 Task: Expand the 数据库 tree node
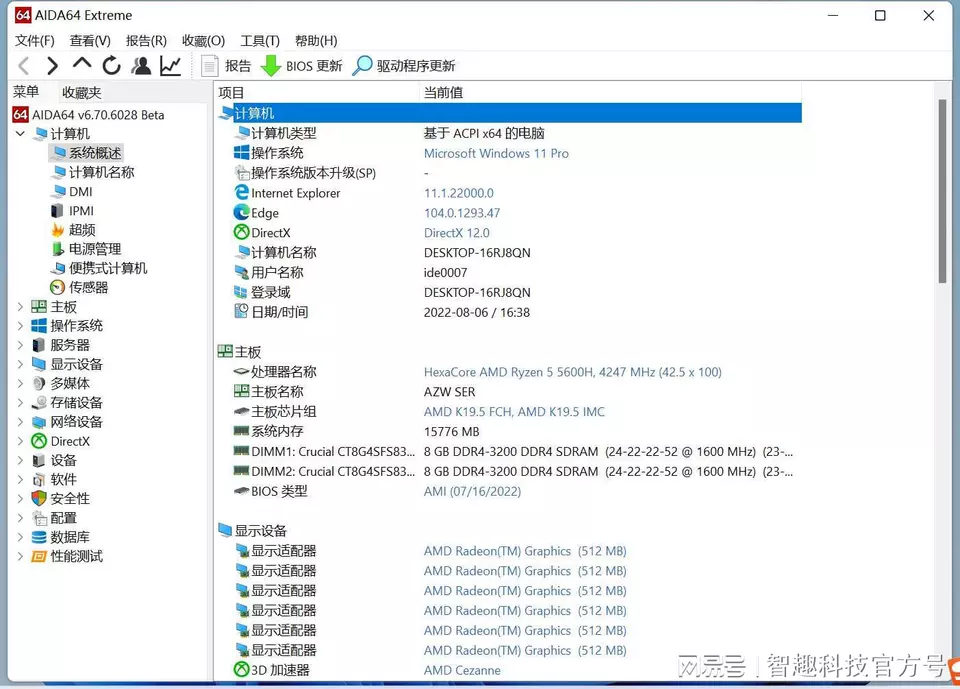point(20,537)
